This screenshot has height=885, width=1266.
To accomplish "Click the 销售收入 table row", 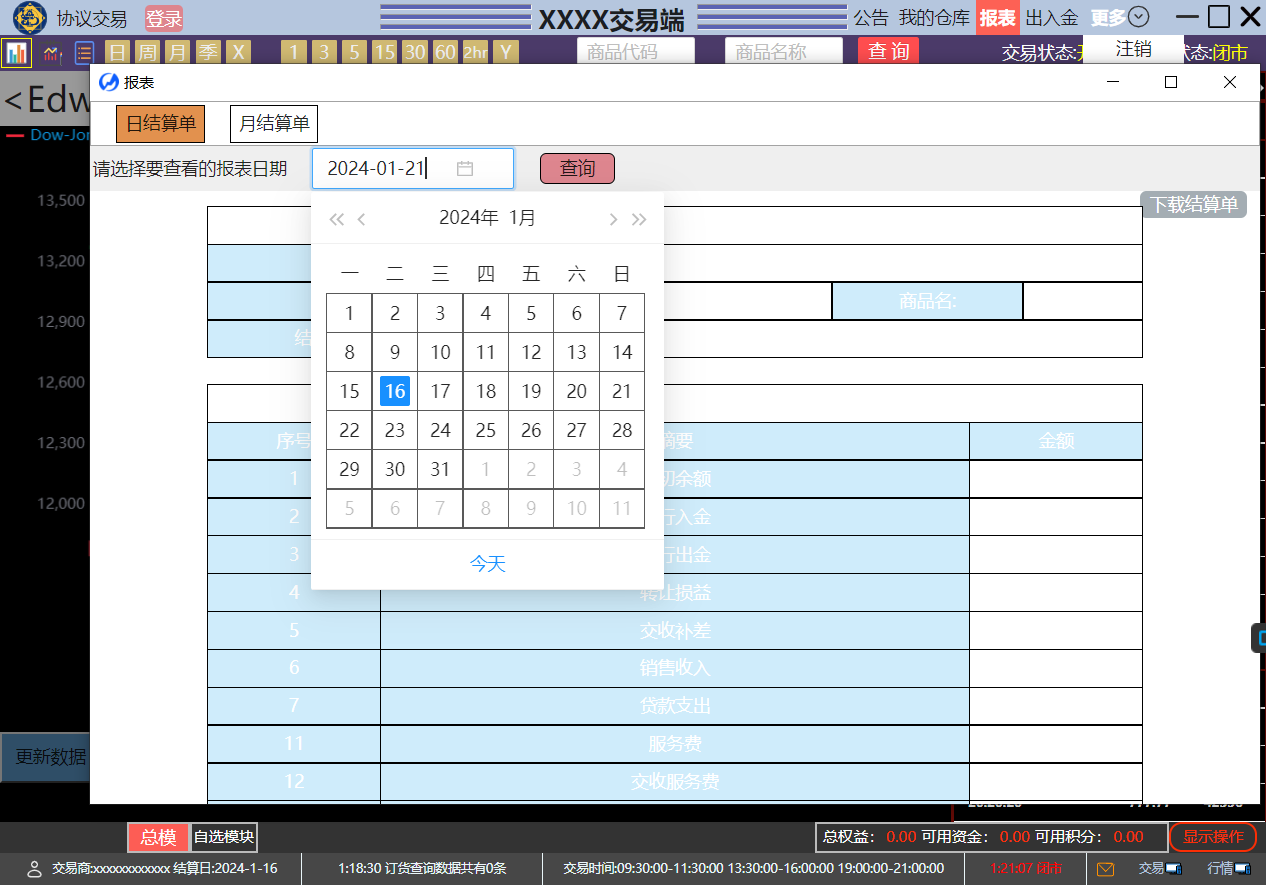I will point(675,668).
